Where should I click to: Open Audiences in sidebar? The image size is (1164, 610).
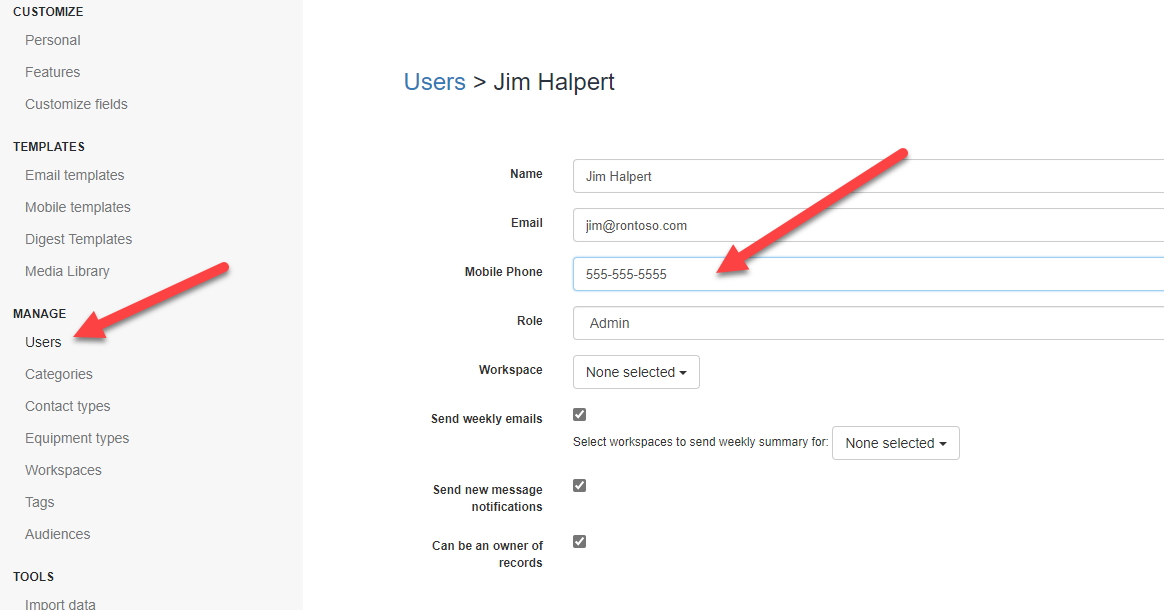pyautogui.click(x=58, y=534)
